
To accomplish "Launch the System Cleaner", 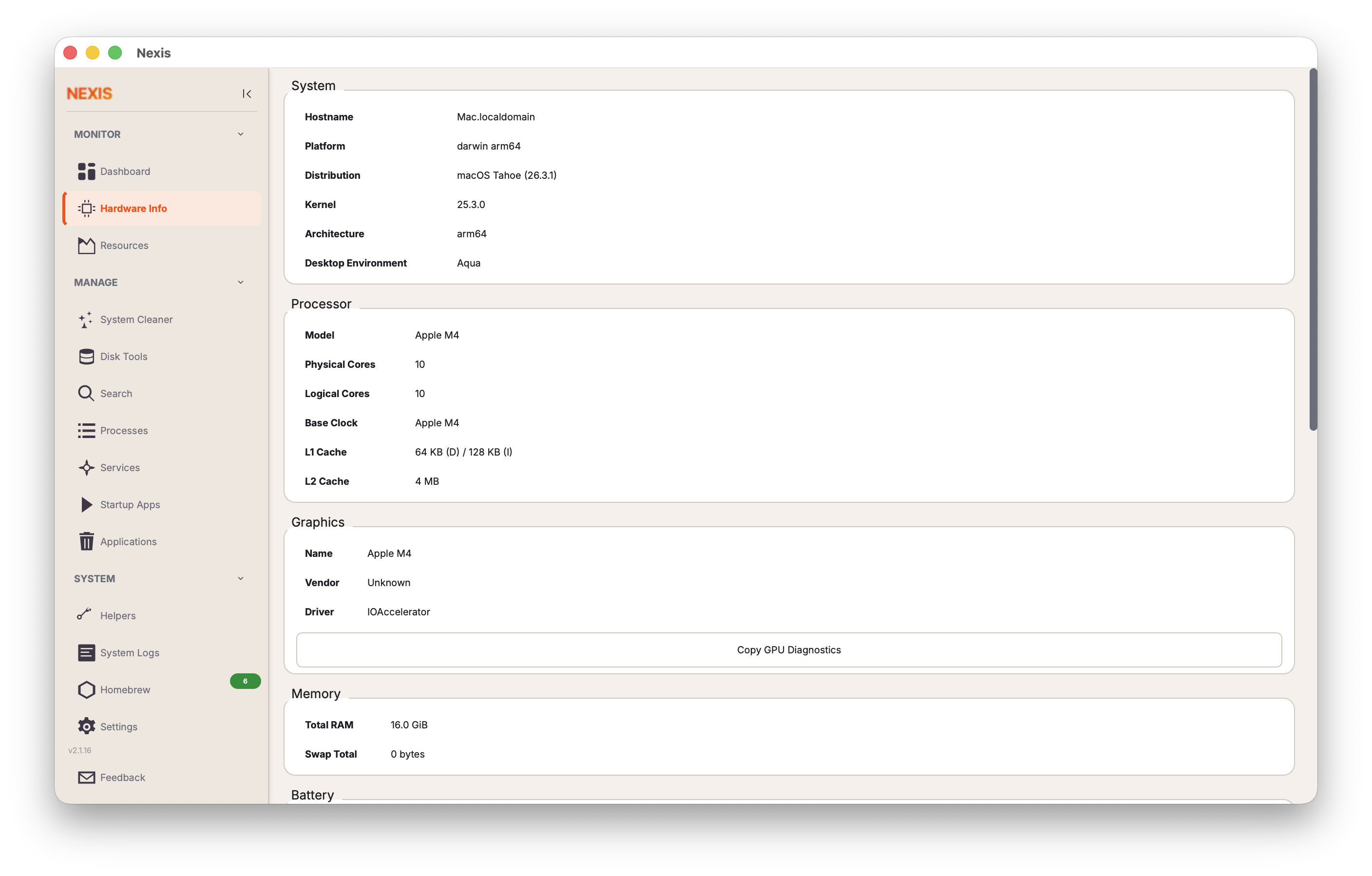I will pyautogui.click(x=136, y=320).
